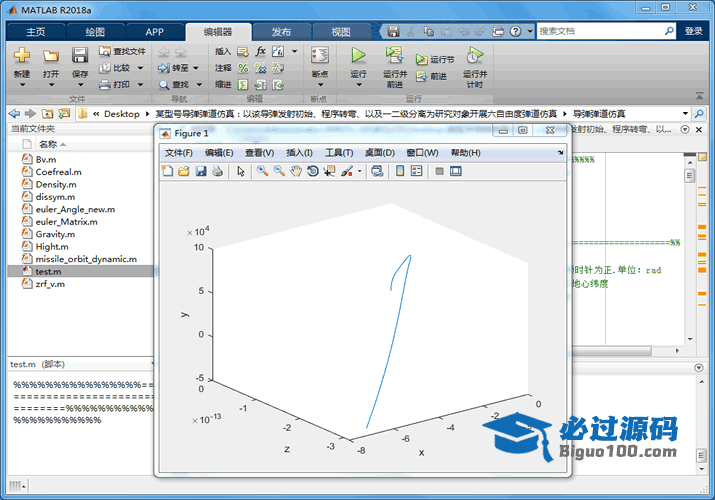Click the Advance (前进) button
This screenshot has width=715, height=500.
coord(431,76)
